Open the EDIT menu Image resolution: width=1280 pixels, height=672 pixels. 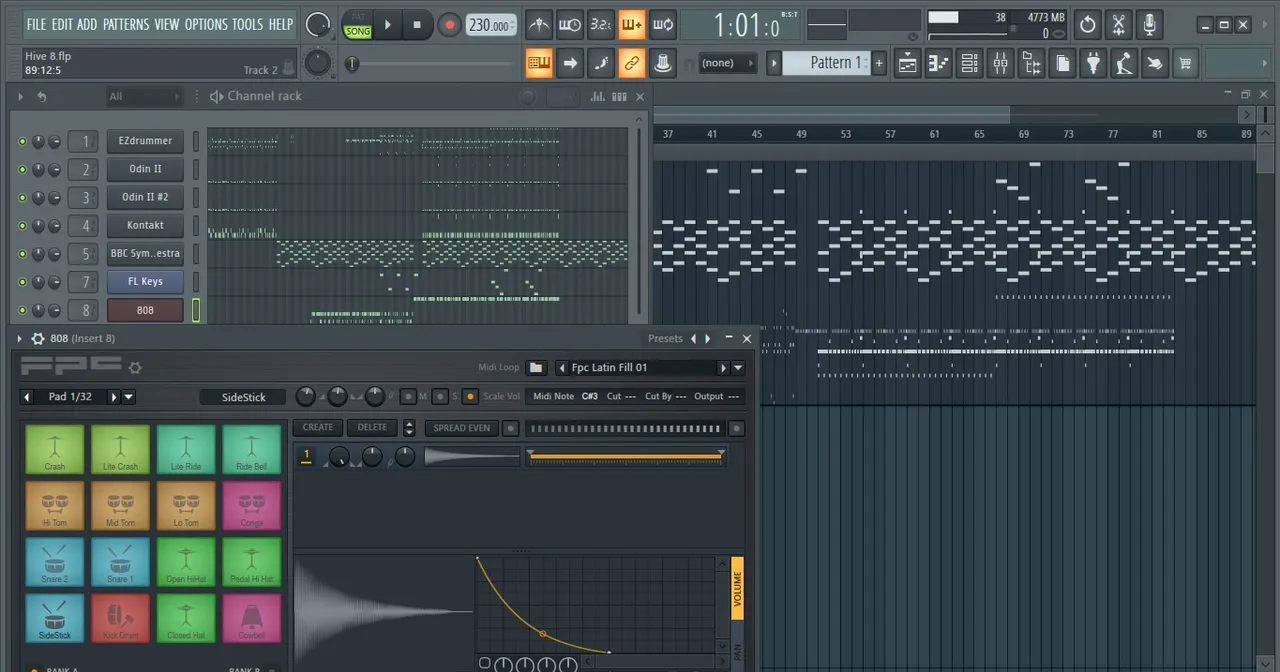(62, 24)
